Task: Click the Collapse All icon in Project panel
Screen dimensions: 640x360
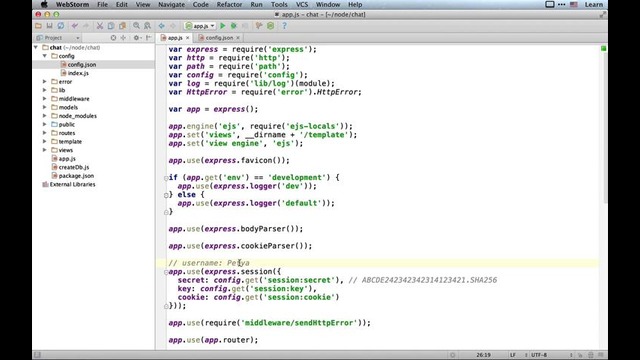Action: click(123, 38)
